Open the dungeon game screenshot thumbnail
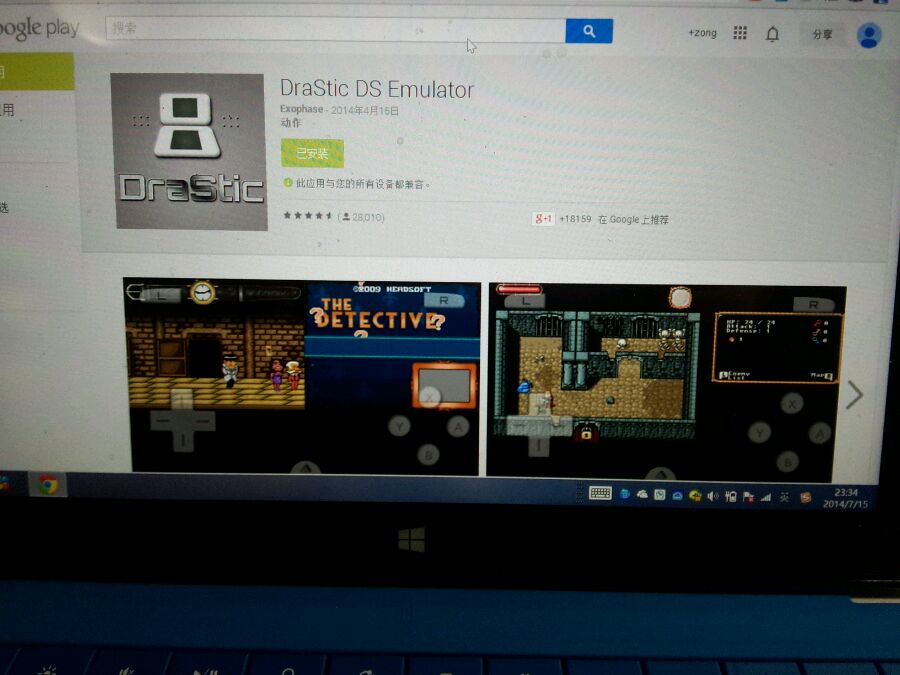This screenshot has height=675, width=900. [666, 382]
